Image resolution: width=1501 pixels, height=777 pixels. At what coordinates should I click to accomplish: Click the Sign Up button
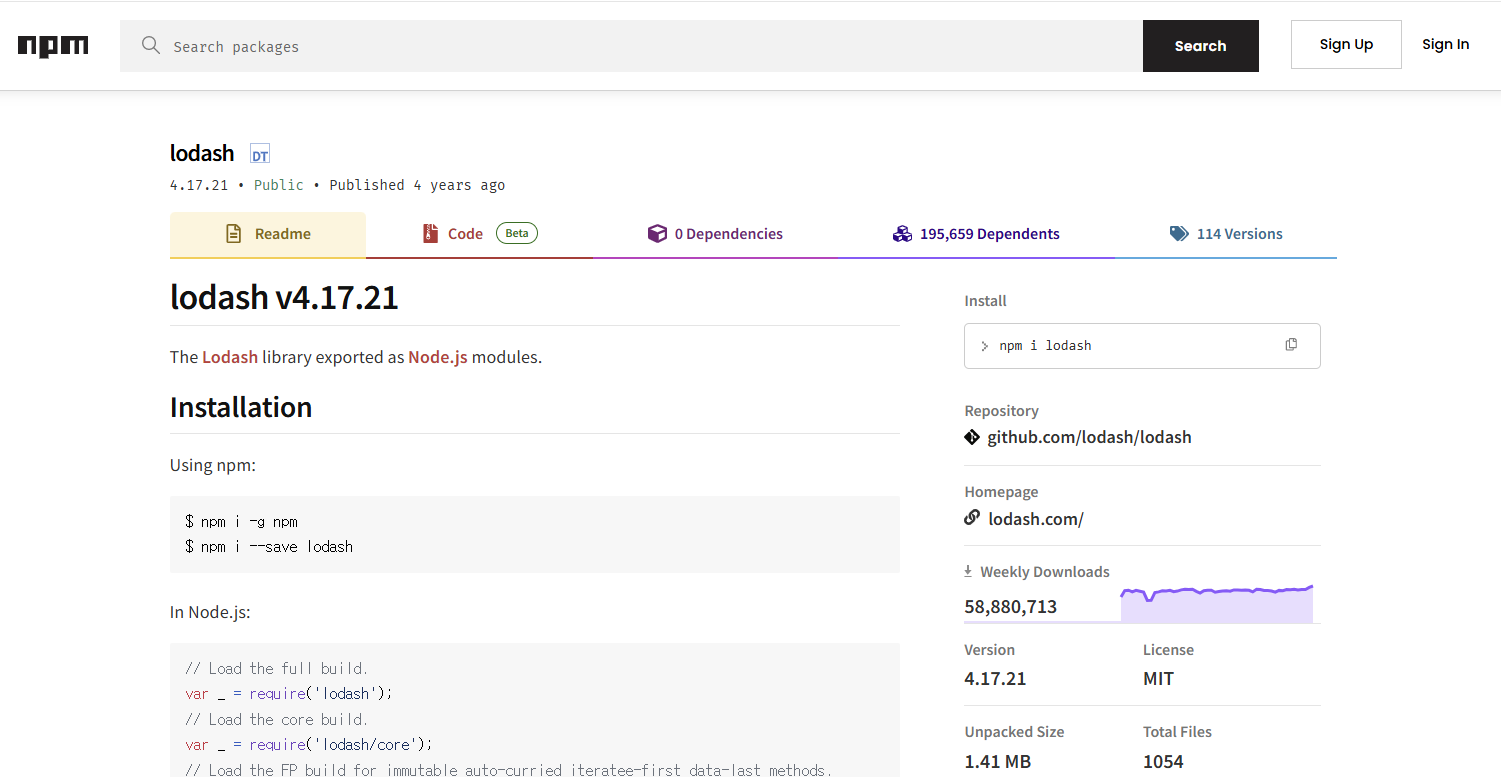pyautogui.click(x=1346, y=45)
